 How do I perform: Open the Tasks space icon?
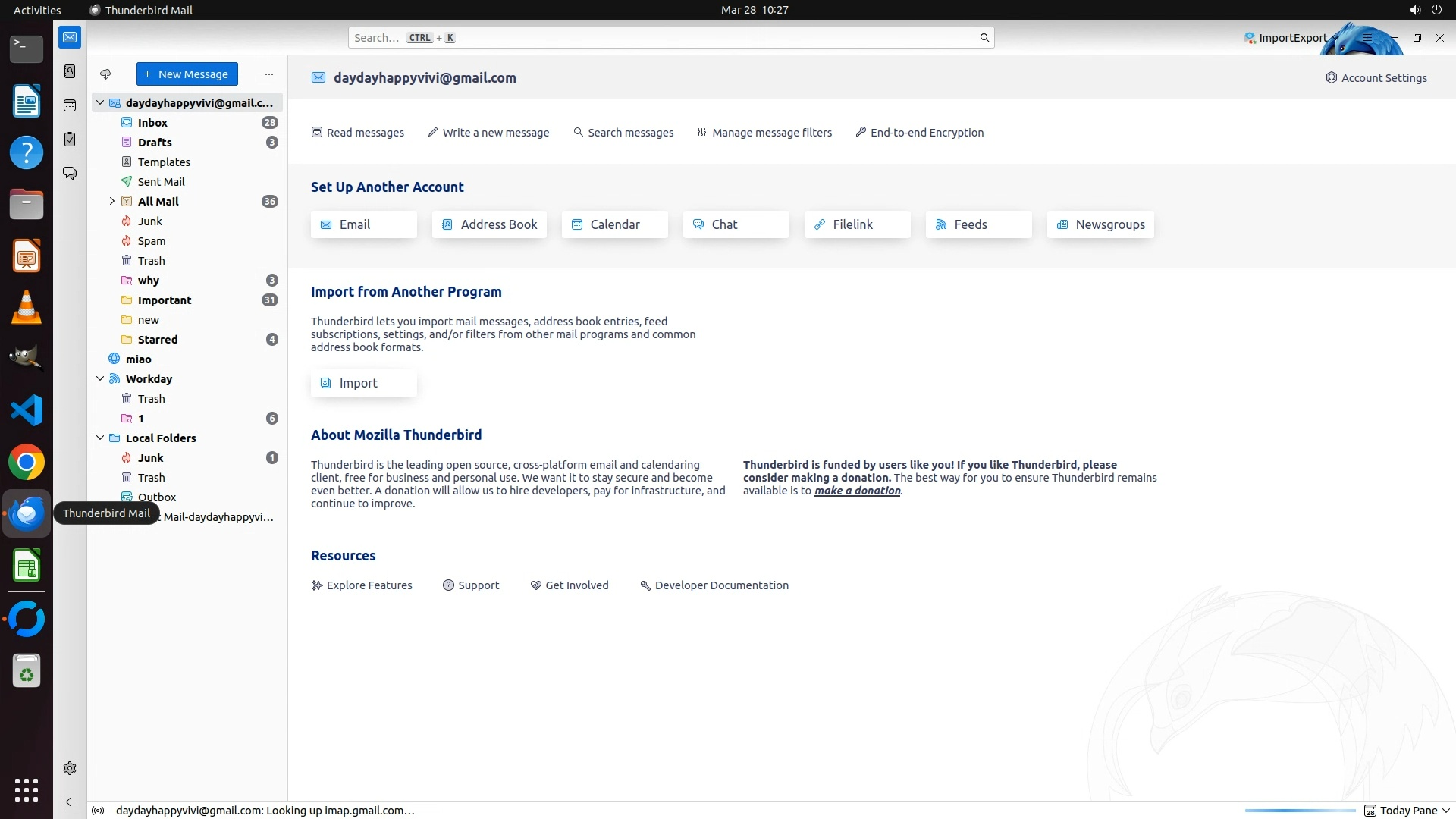tap(70, 140)
